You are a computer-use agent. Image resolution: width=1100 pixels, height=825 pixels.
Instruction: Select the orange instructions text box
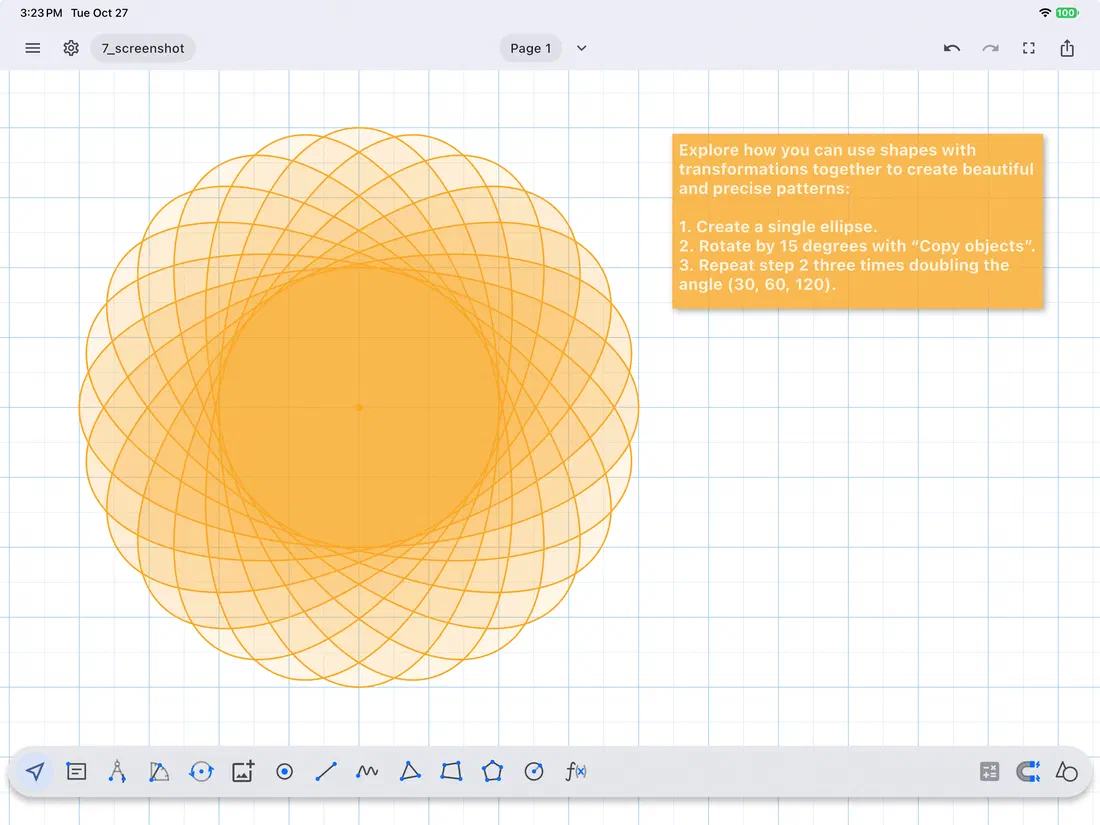click(857, 221)
